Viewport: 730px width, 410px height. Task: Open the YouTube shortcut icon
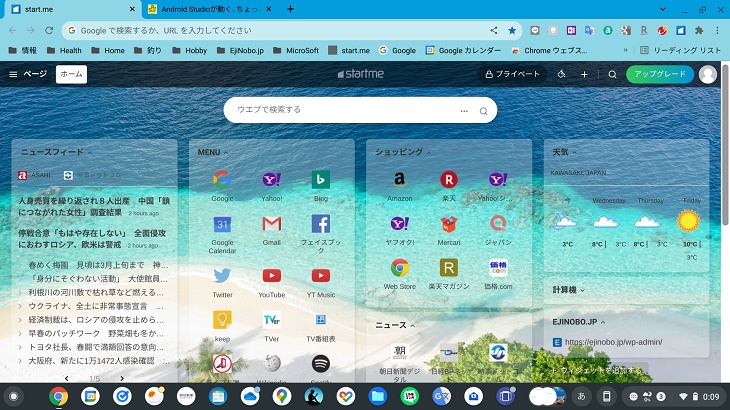tap(271, 276)
